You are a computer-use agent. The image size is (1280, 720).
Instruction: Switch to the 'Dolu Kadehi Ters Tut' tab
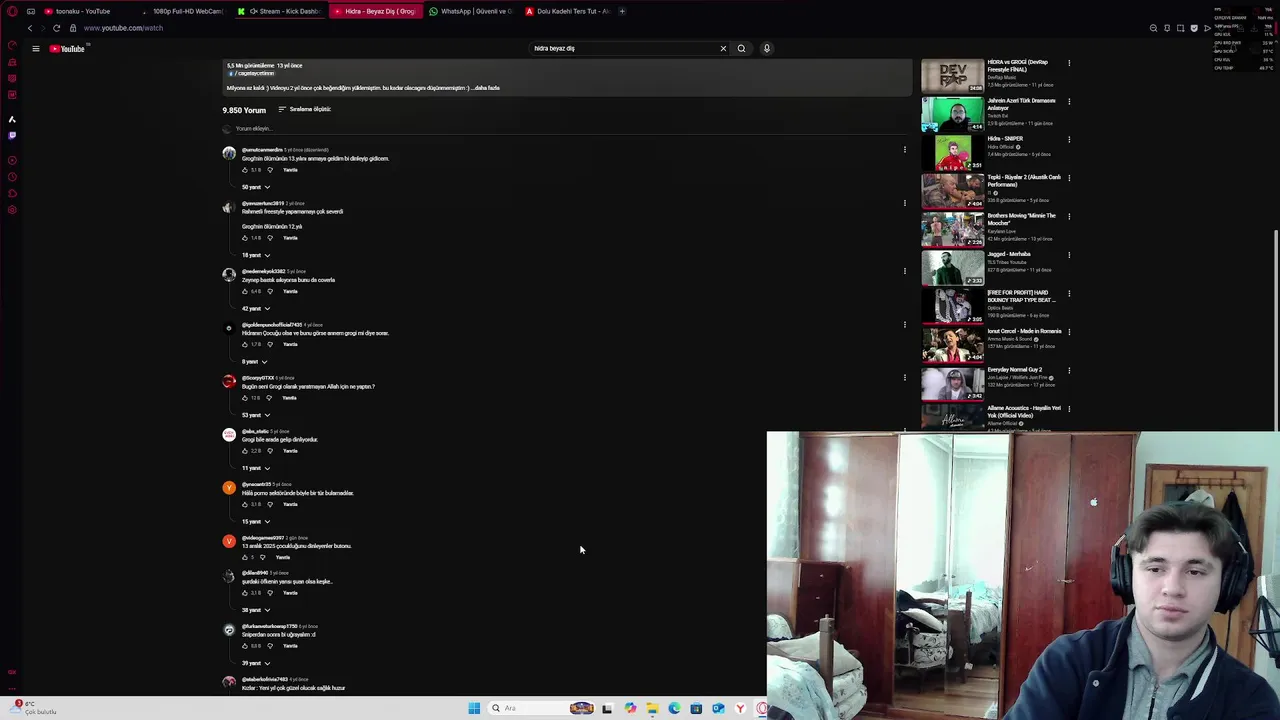[569, 11]
